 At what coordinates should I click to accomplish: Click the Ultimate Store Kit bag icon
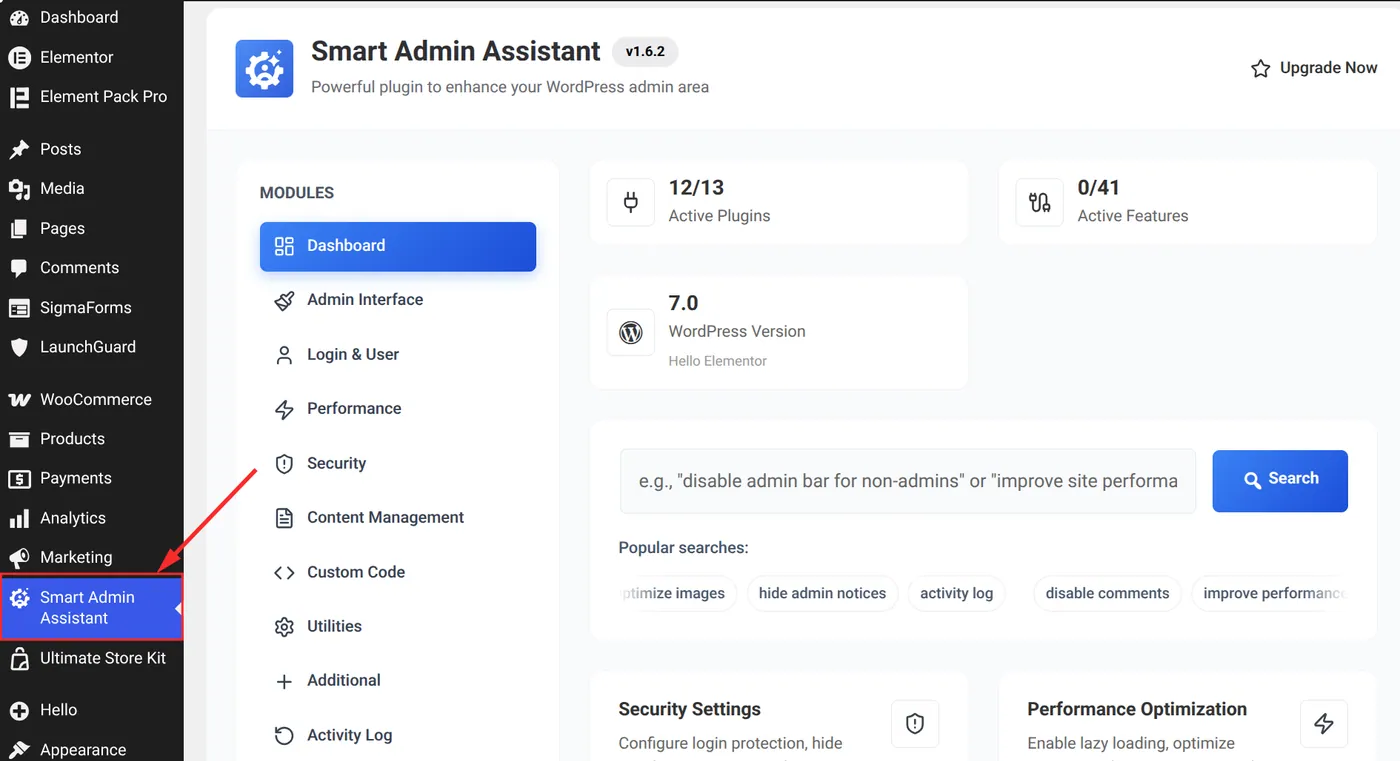(x=19, y=659)
